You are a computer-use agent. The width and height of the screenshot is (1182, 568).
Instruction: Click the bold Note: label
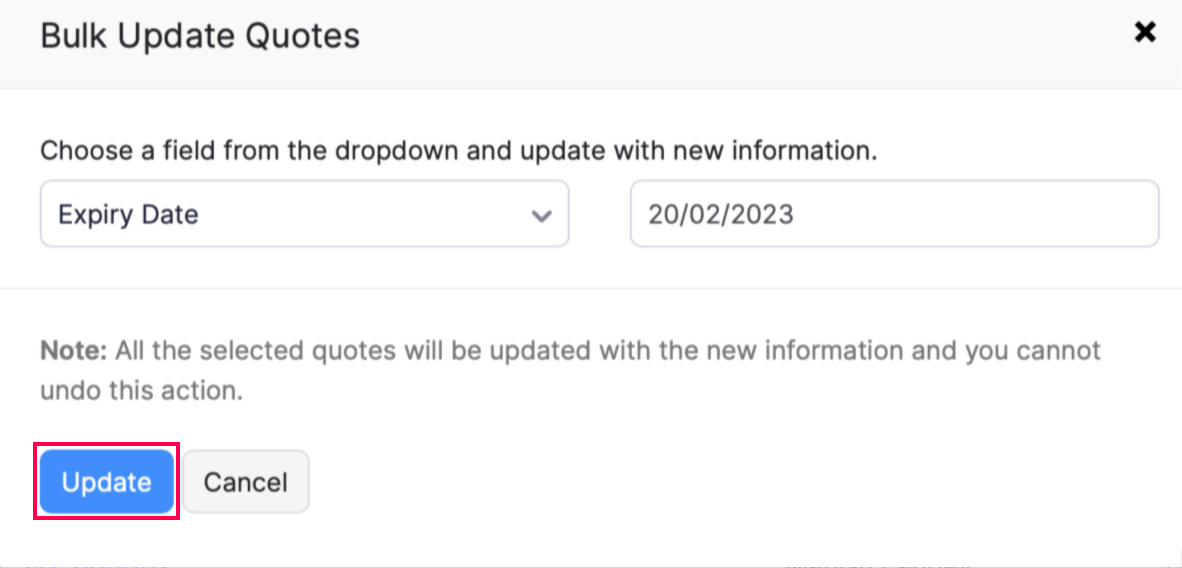pyautogui.click(x=73, y=351)
